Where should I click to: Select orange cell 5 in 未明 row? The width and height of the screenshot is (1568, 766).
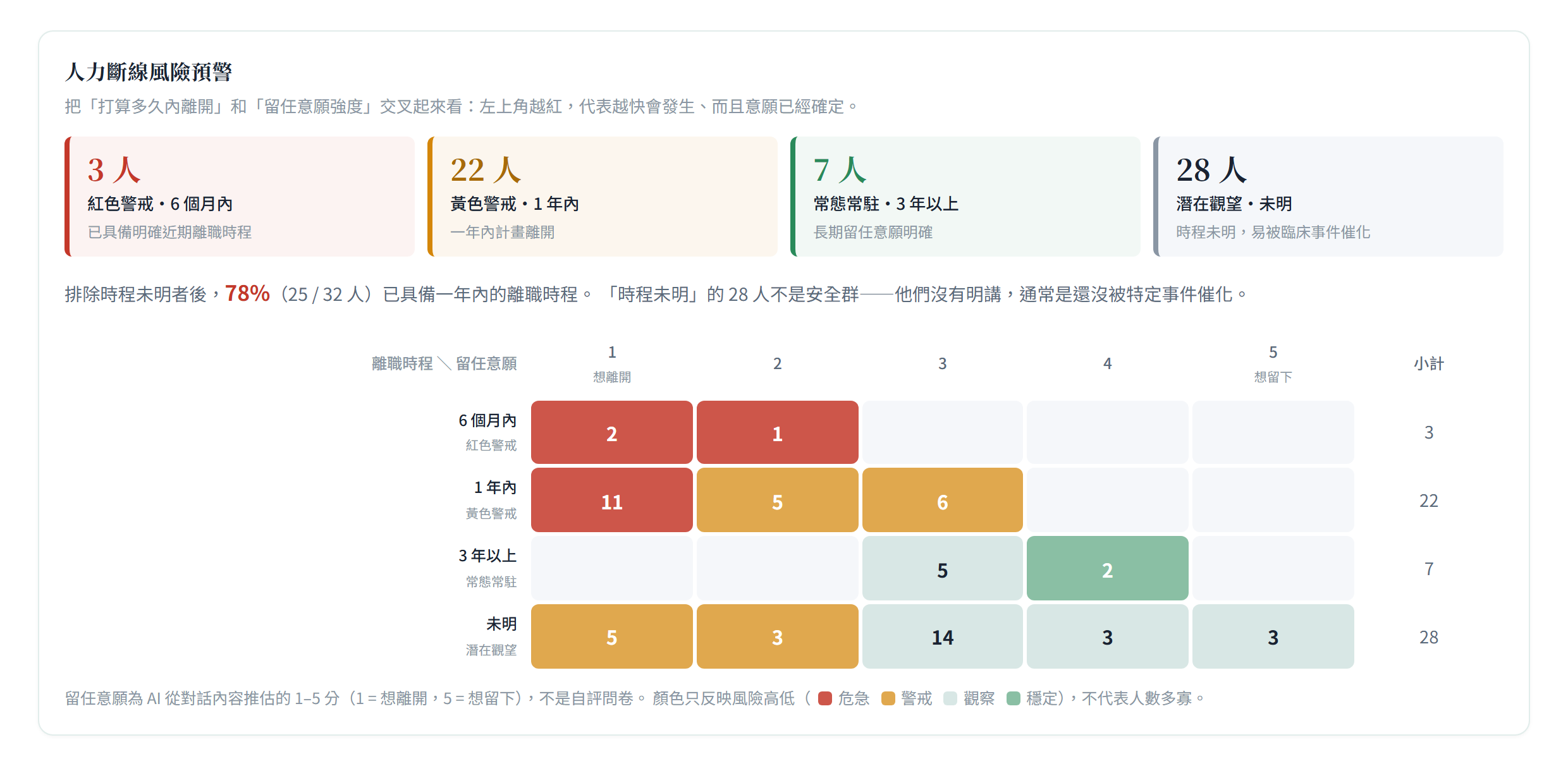(x=612, y=636)
